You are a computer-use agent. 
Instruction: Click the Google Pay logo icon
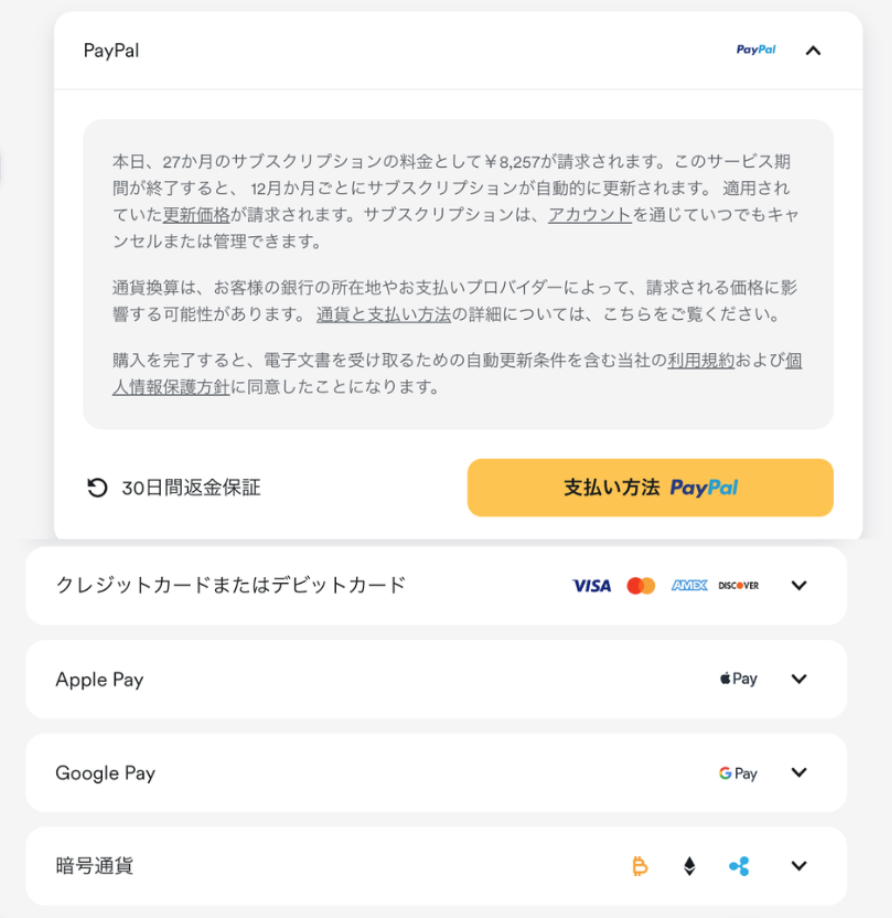(x=738, y=773)
